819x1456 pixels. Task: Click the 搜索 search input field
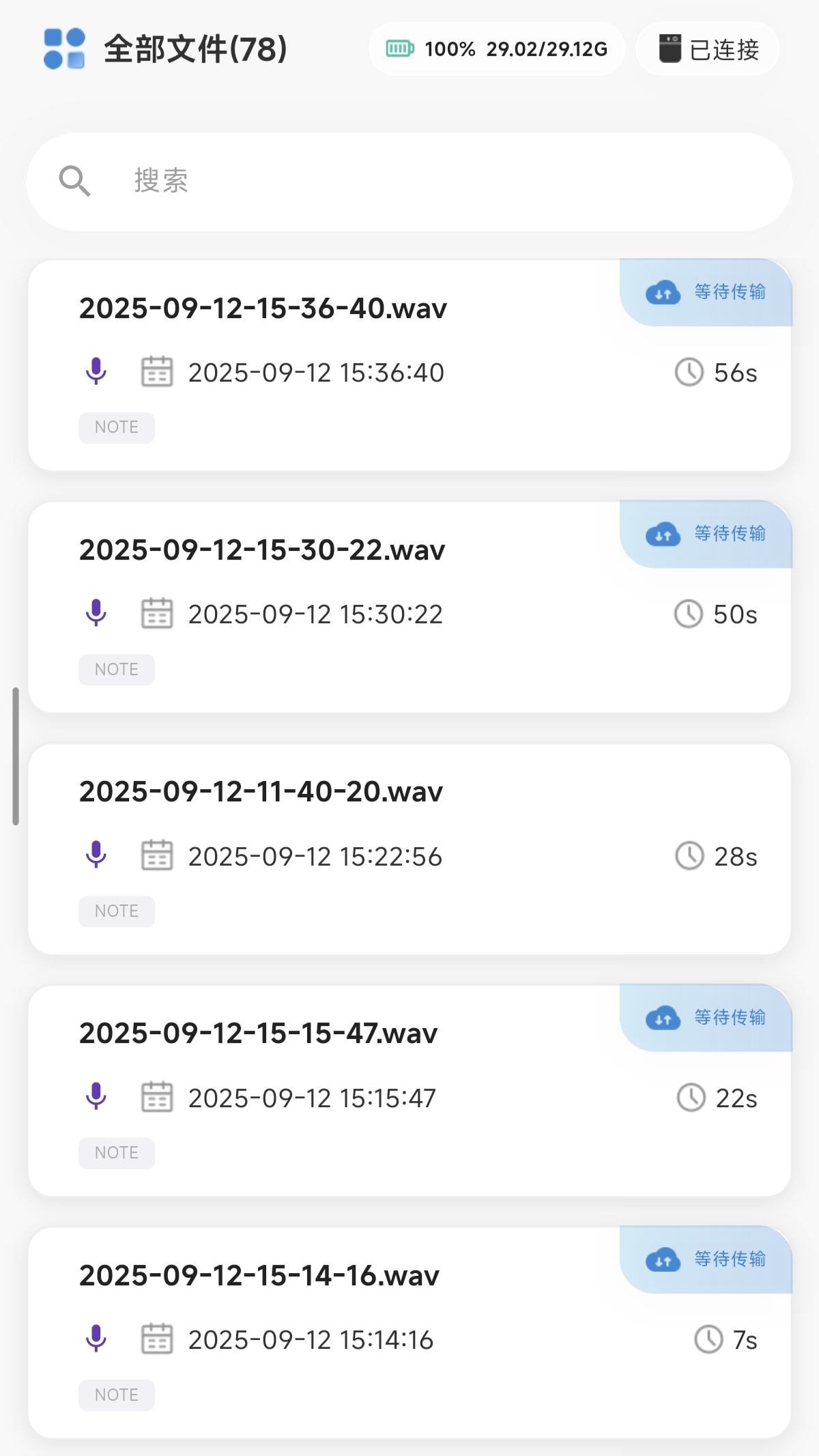coord(437,182)
